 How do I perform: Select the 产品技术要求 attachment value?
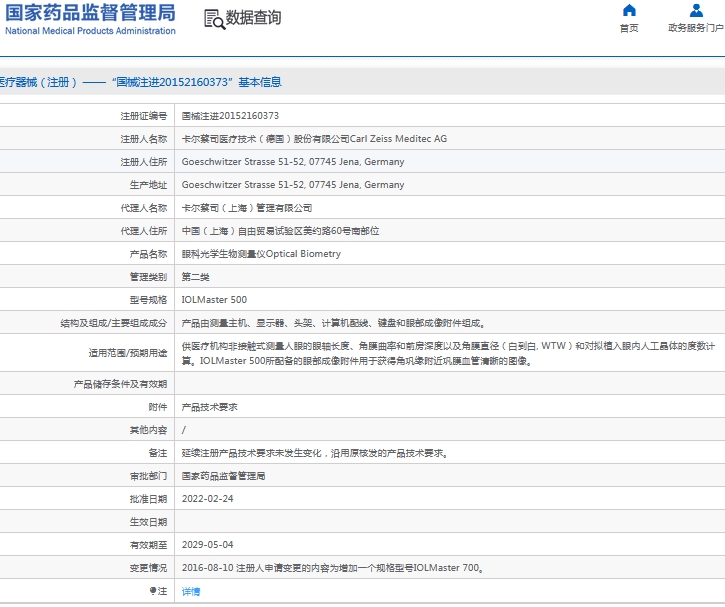[x=209, y=407]
